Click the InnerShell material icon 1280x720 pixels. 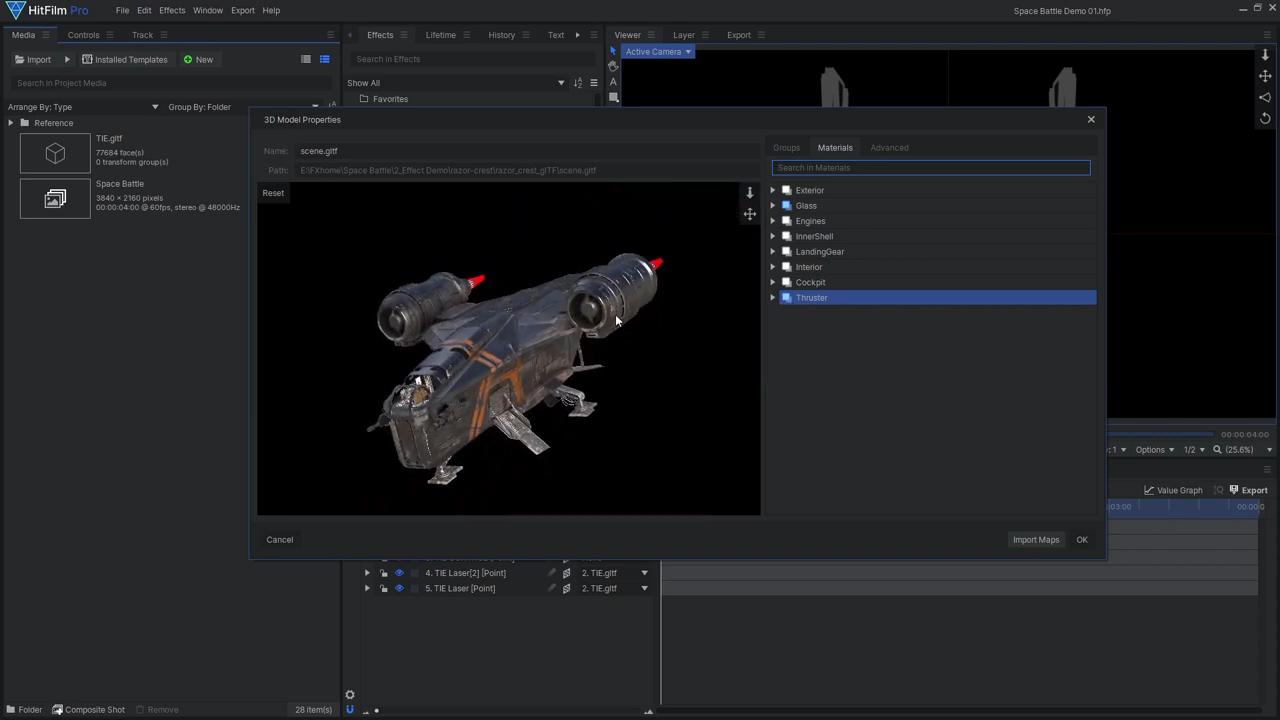tap(787, 236)
